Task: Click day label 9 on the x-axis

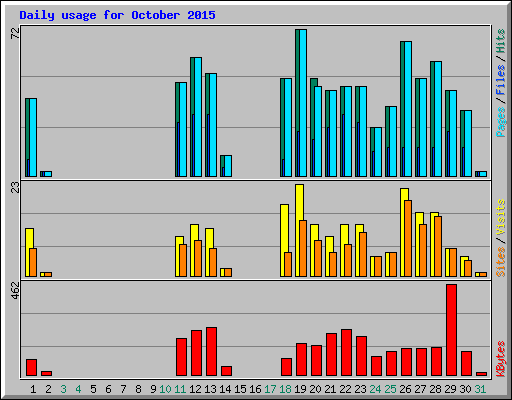Action: click(x=153, y=389)
